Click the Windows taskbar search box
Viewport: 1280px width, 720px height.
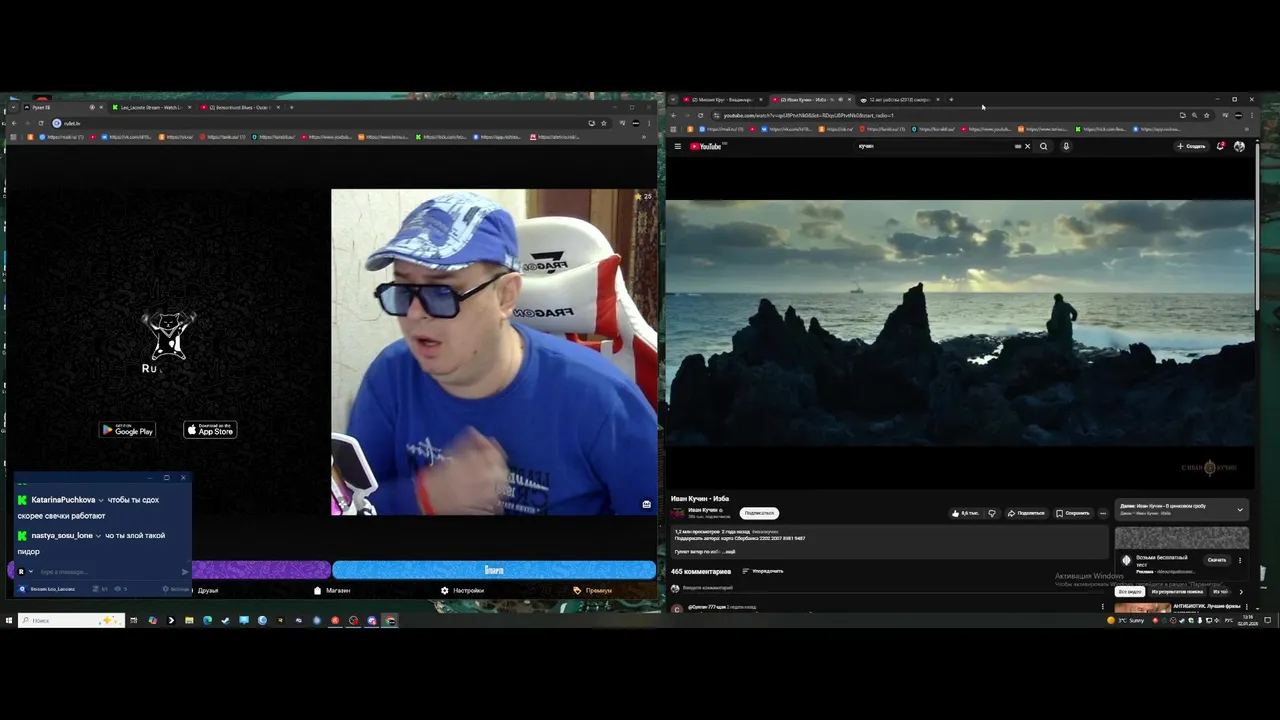coord(71,620)
